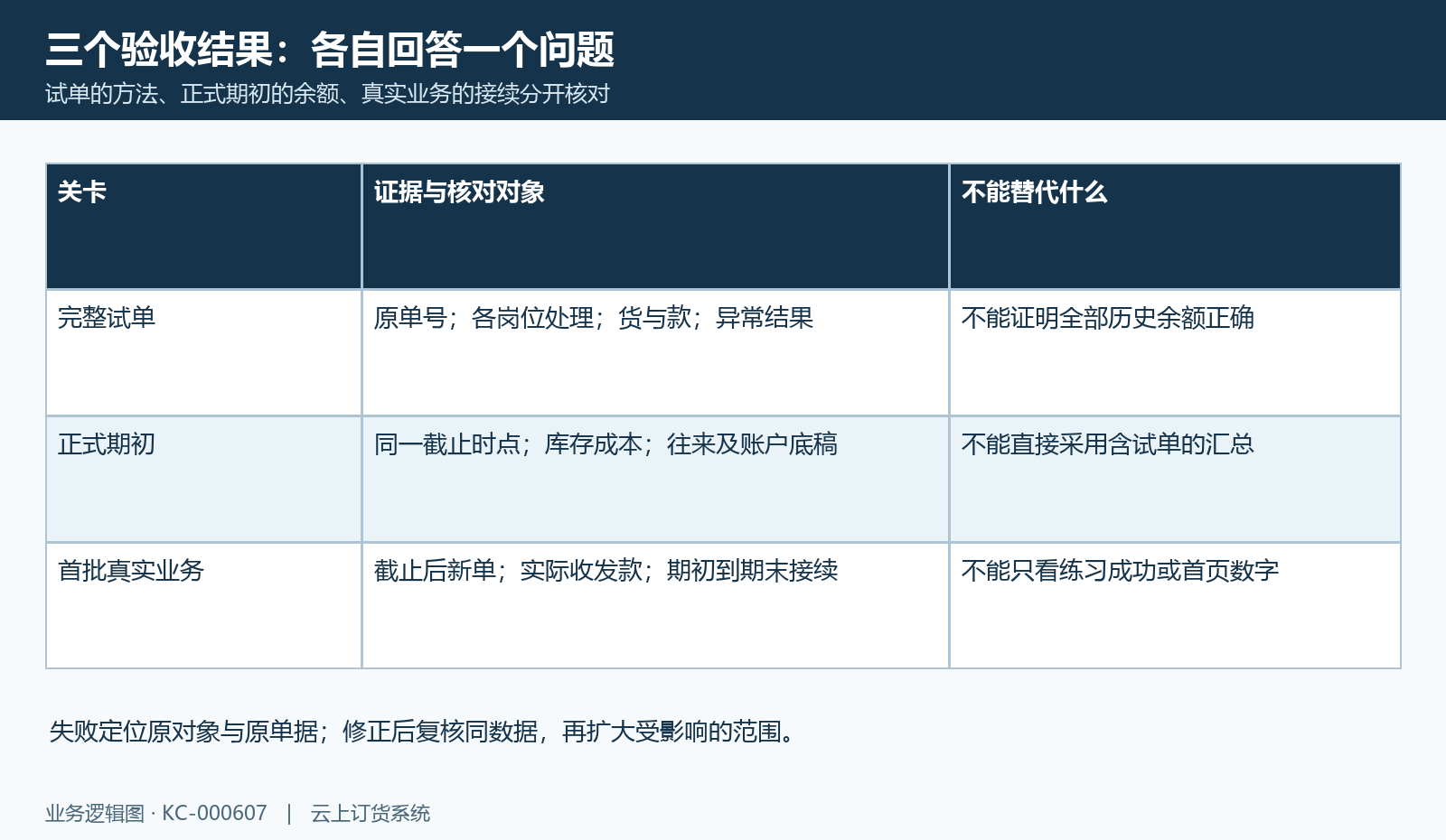Click the cell 不能证明全部历史余额正确
Image resolution: width=1446 pixels, height=840 pixels.
pyautogui.click(x=1175, y=353)
